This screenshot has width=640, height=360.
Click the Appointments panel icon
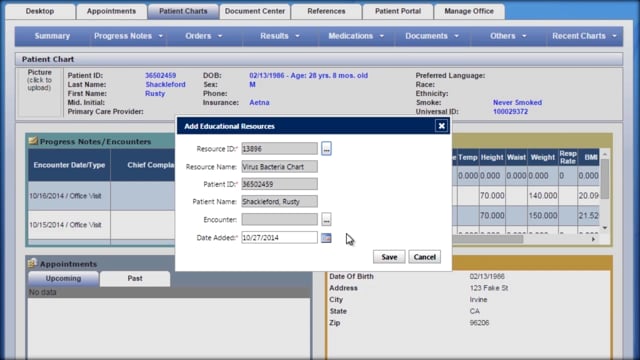[x=33, y=264]
